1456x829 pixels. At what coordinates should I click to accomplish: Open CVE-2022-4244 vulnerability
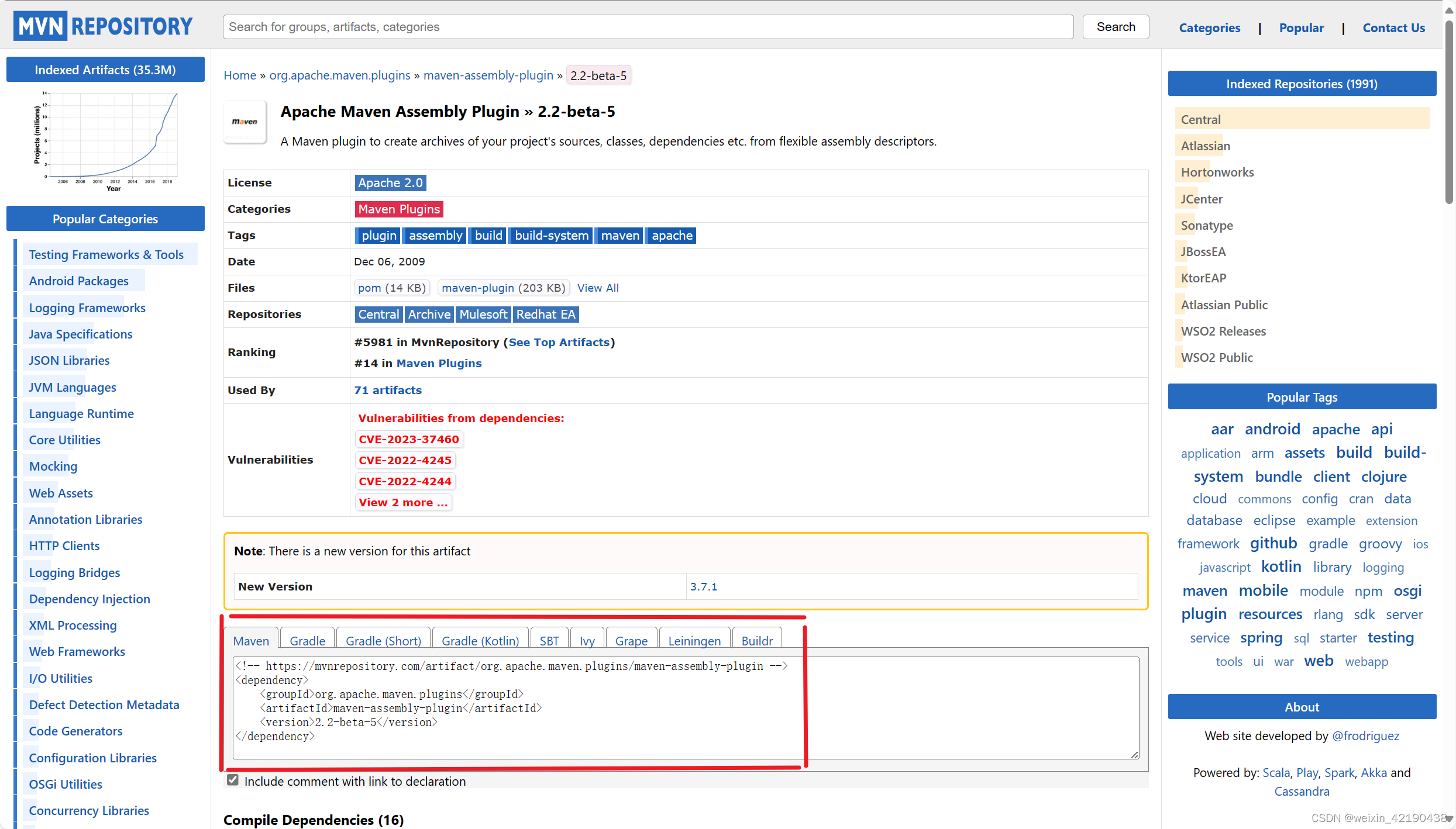pyautogui.click(x=405, y=482)
